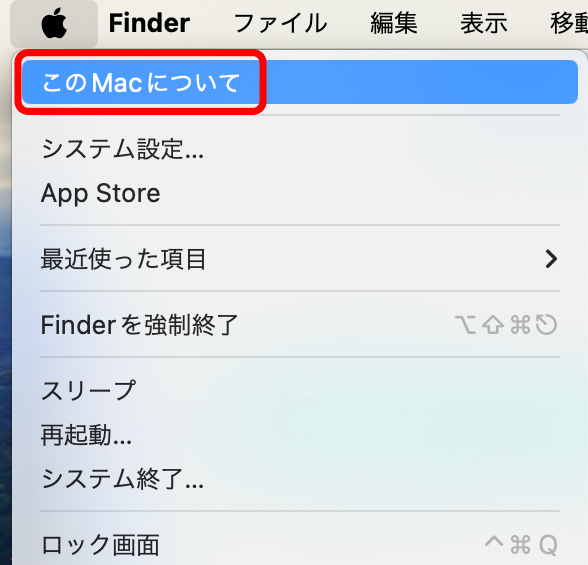The image size is (588, 565).
Task: Choose Finderを強制終了 menu item
Action: (300, 325)
